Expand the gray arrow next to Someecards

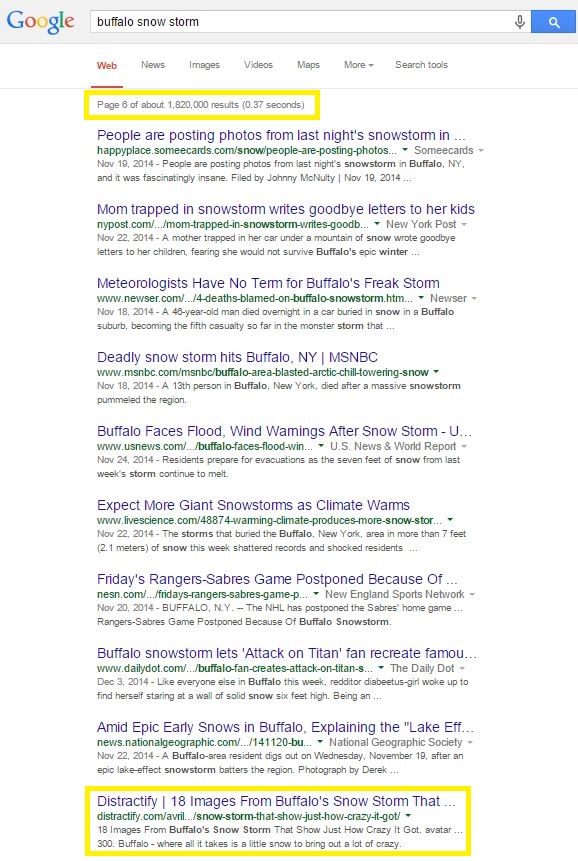[481, 150]
